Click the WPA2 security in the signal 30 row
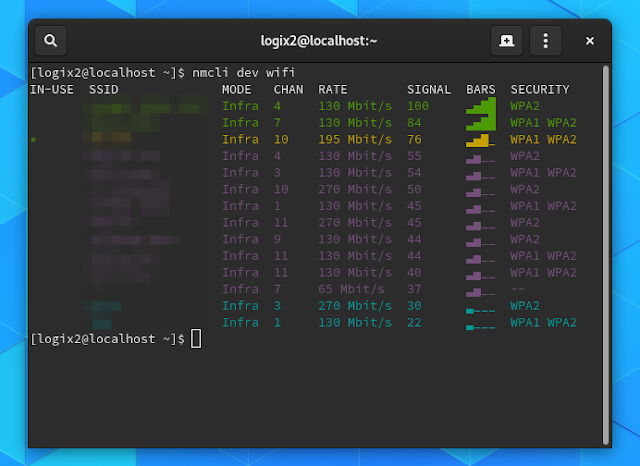 pos(525,306)
